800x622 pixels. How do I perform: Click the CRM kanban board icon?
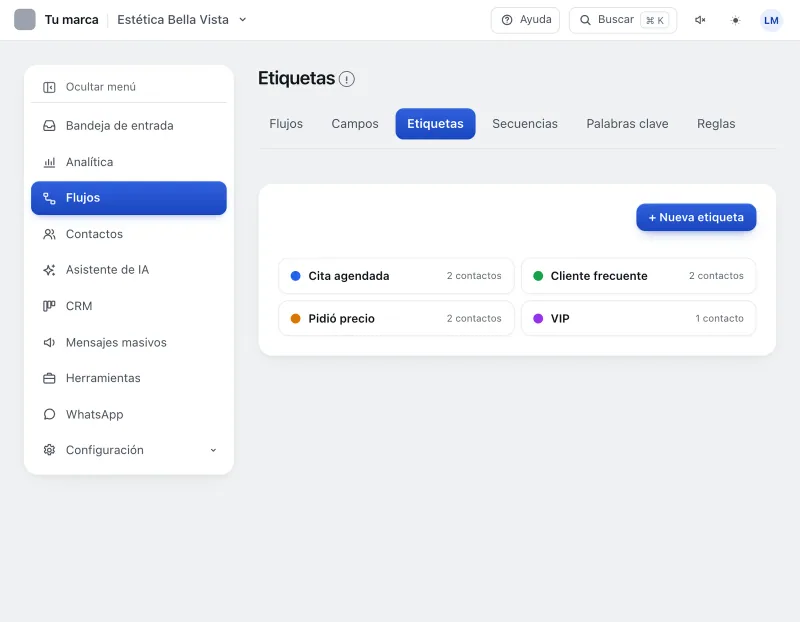(49, 306)
